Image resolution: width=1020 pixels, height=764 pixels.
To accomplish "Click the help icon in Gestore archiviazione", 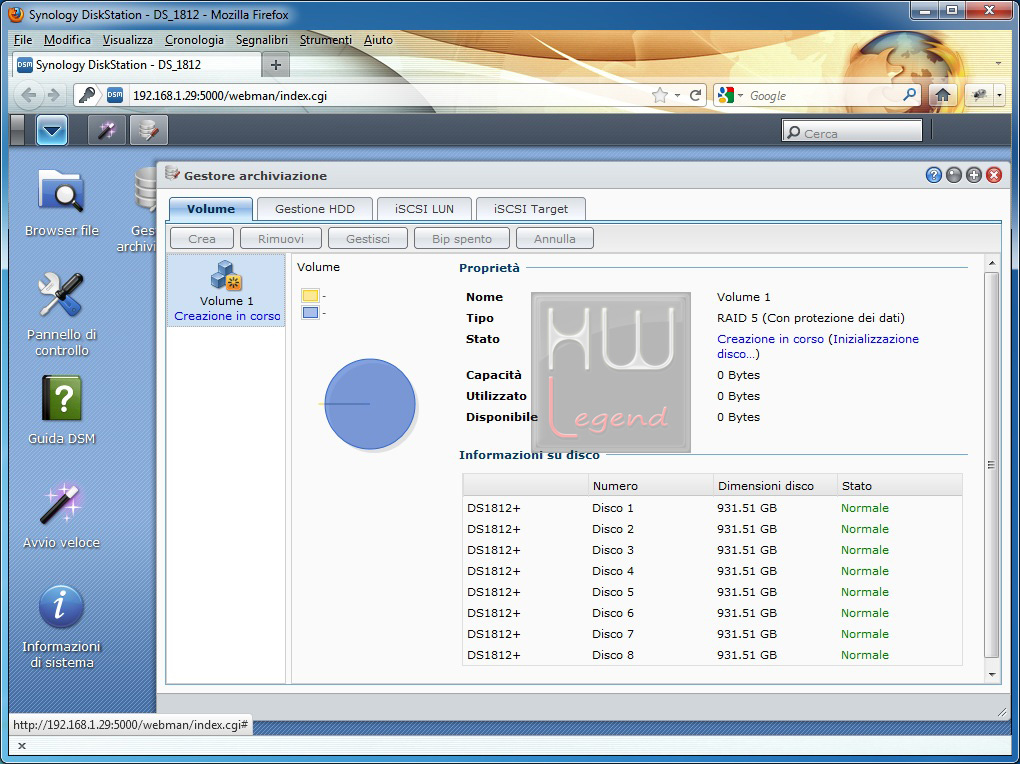I will tap(933, 175).
